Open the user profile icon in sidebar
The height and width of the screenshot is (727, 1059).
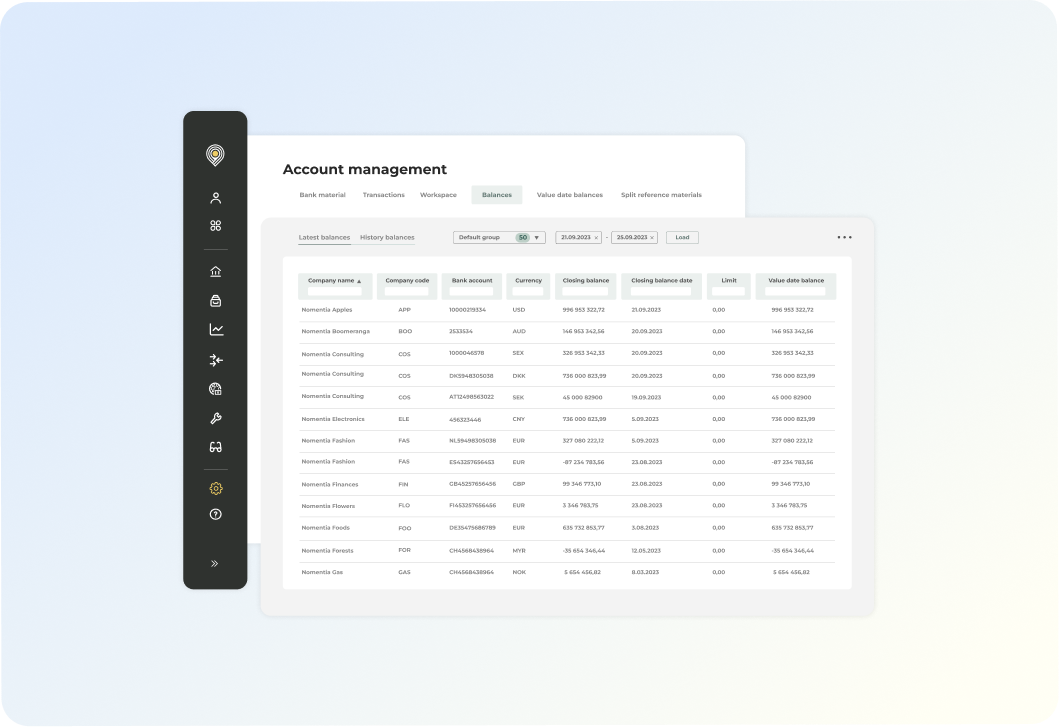point(215,198)
